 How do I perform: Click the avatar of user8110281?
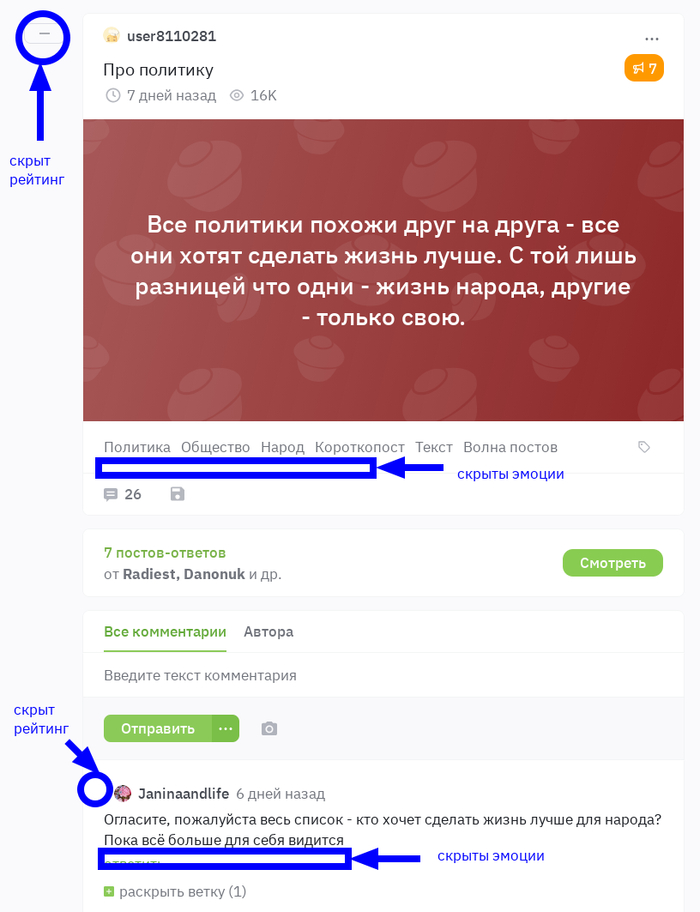[112, 35]
